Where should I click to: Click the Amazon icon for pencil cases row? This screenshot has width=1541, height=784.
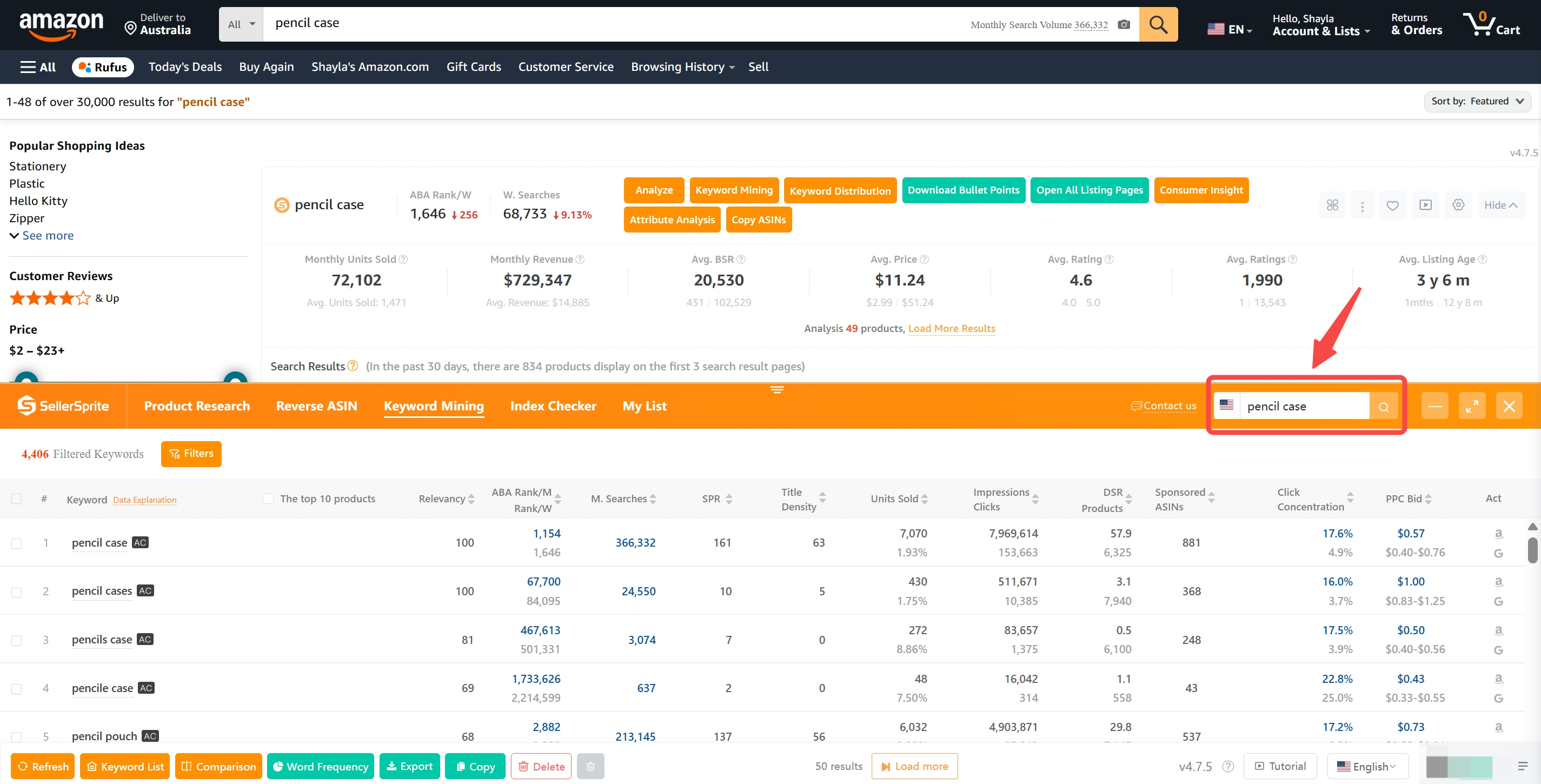tap(1498, 581)
